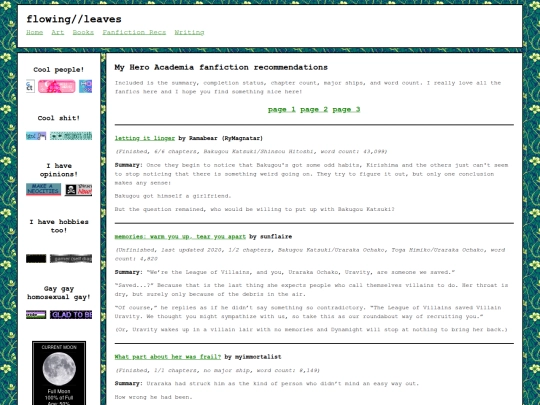Click the 'How wrong he had been.' line

(153, 397)
